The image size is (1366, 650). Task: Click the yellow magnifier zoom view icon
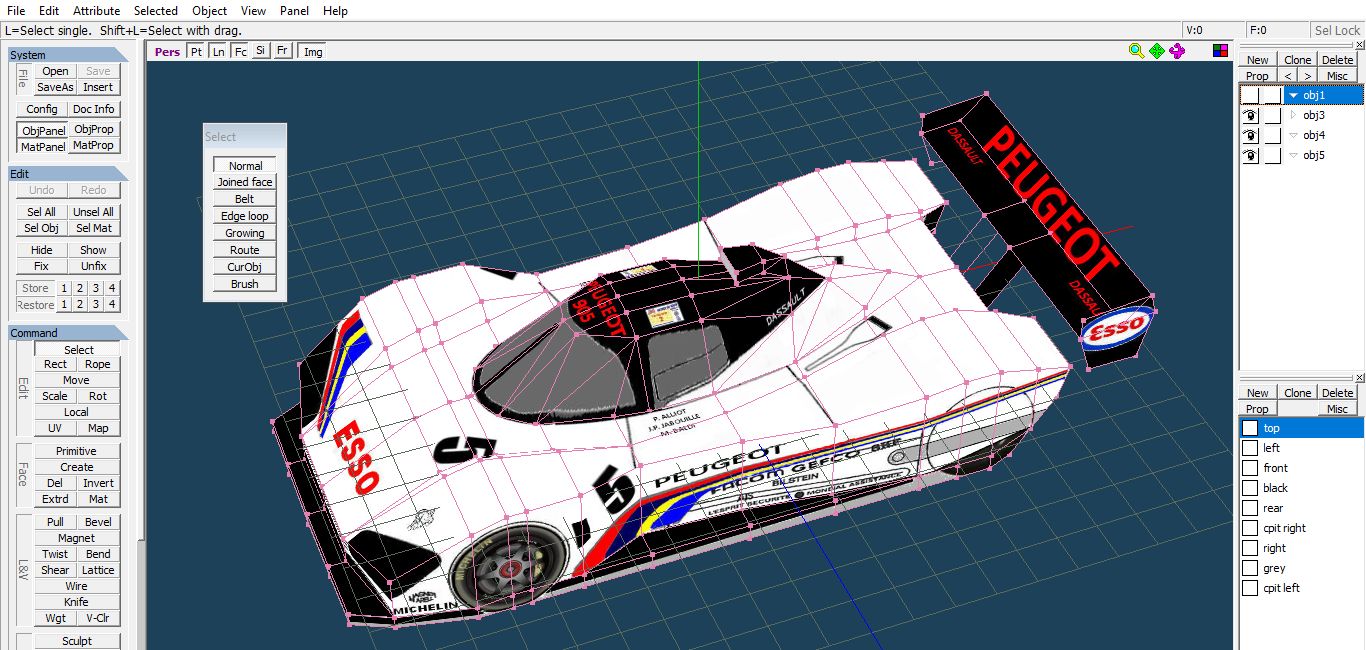pos(1136,51)
